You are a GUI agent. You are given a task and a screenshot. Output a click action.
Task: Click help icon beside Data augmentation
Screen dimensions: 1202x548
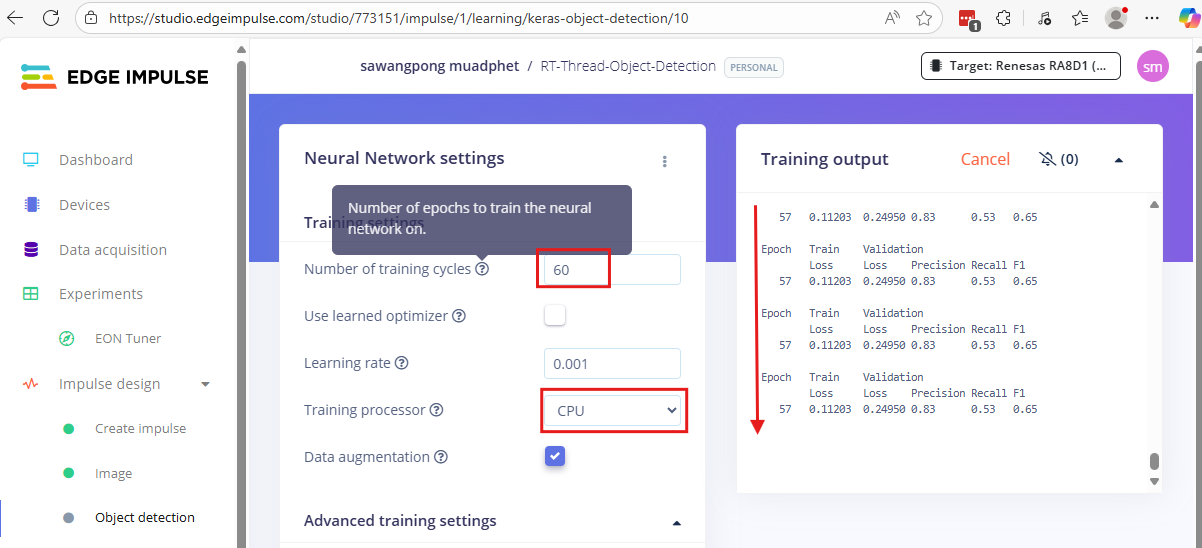click(441, 457)
